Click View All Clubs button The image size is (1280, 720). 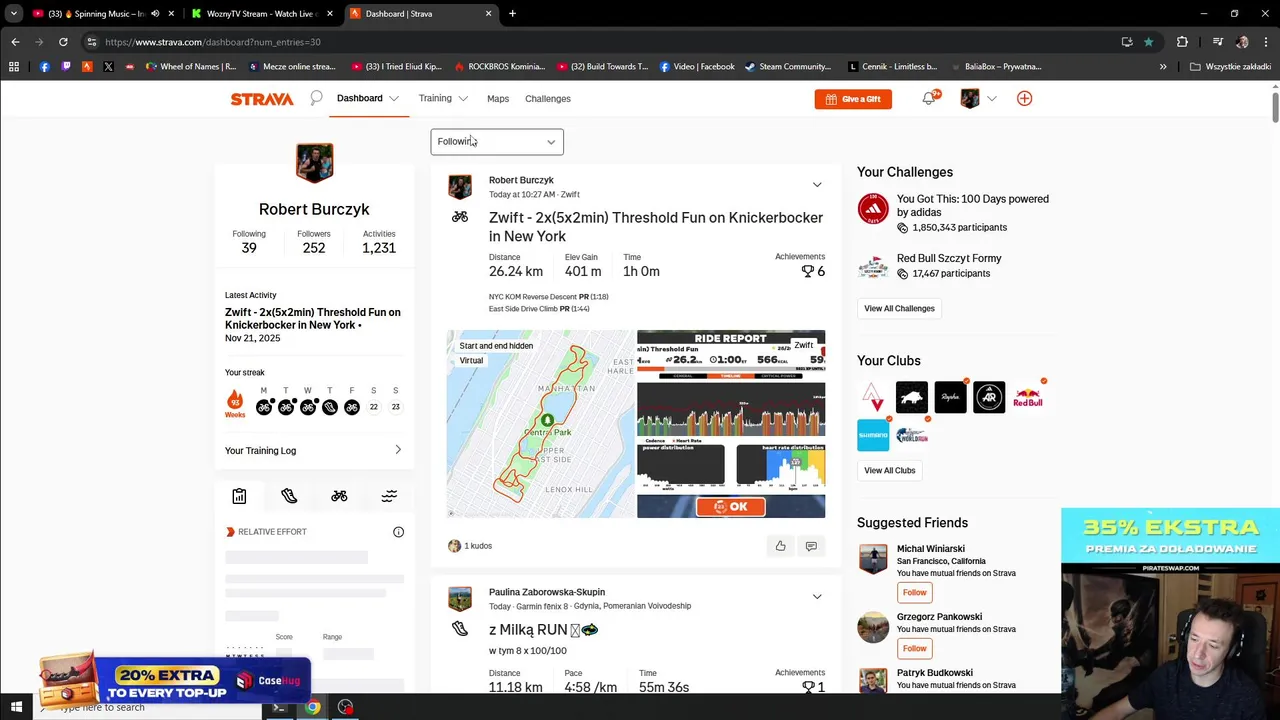889,470
